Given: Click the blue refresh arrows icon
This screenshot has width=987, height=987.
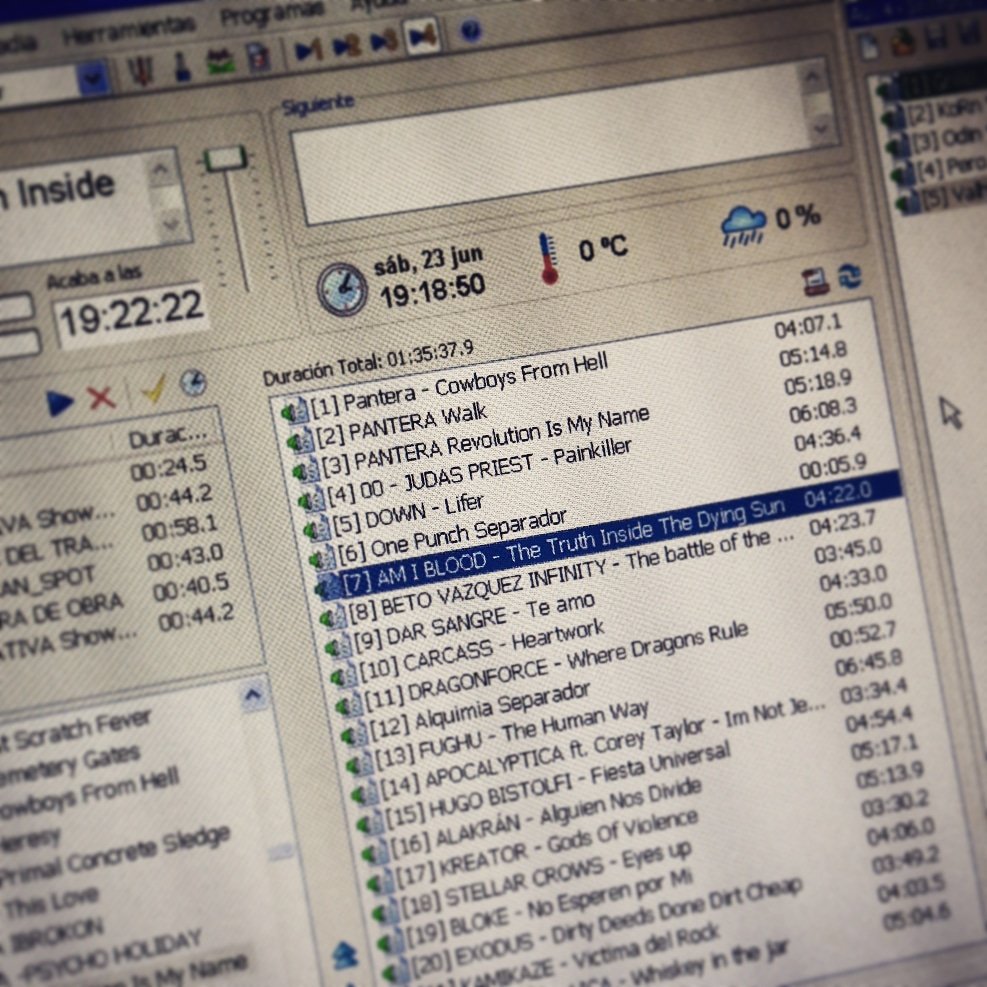Looking at the screenshot, I should [x=850, y=276].
